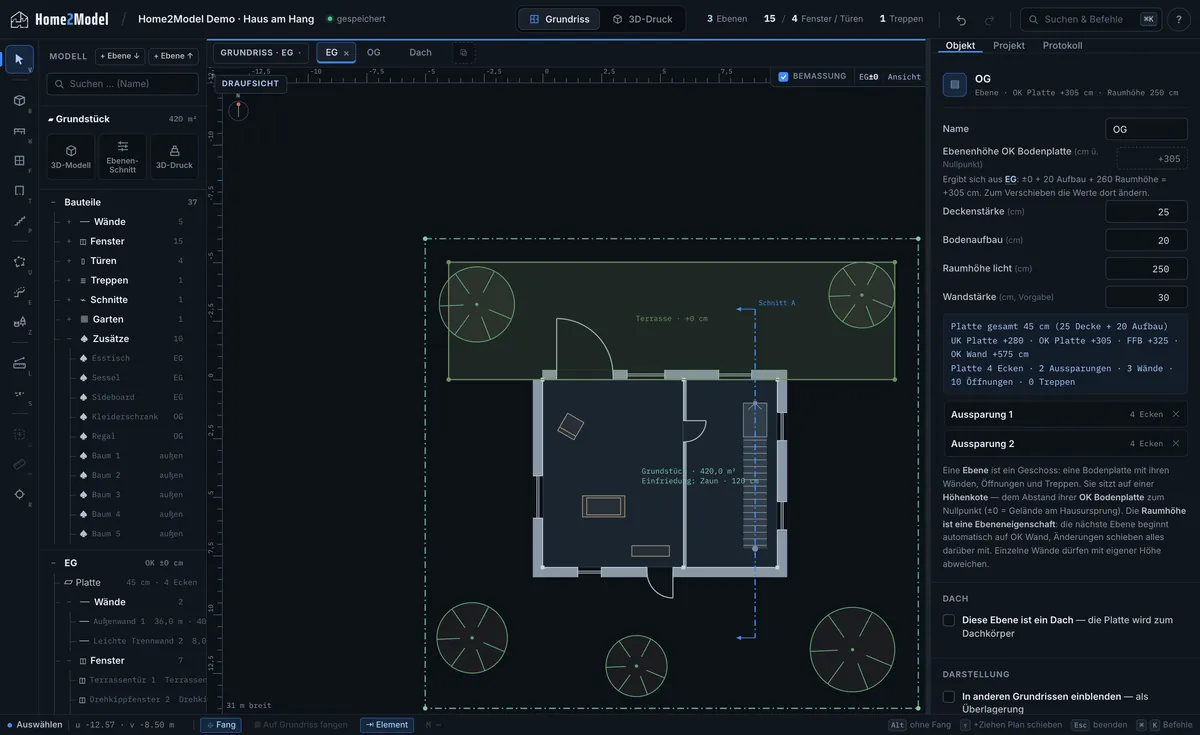
Task: Open the "Suchen & Befehle" command search
Action: [x=1092, y=19]
